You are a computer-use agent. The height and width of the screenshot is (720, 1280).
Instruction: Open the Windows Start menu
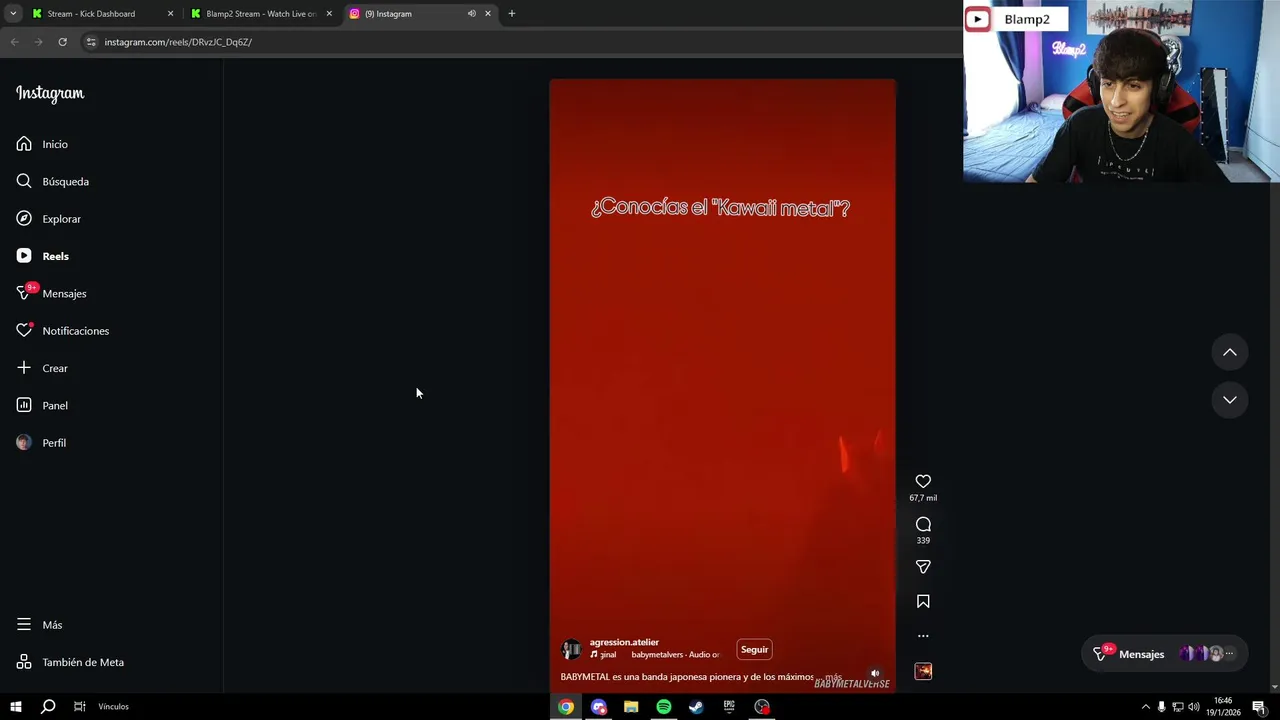click(x=15, y=707)
